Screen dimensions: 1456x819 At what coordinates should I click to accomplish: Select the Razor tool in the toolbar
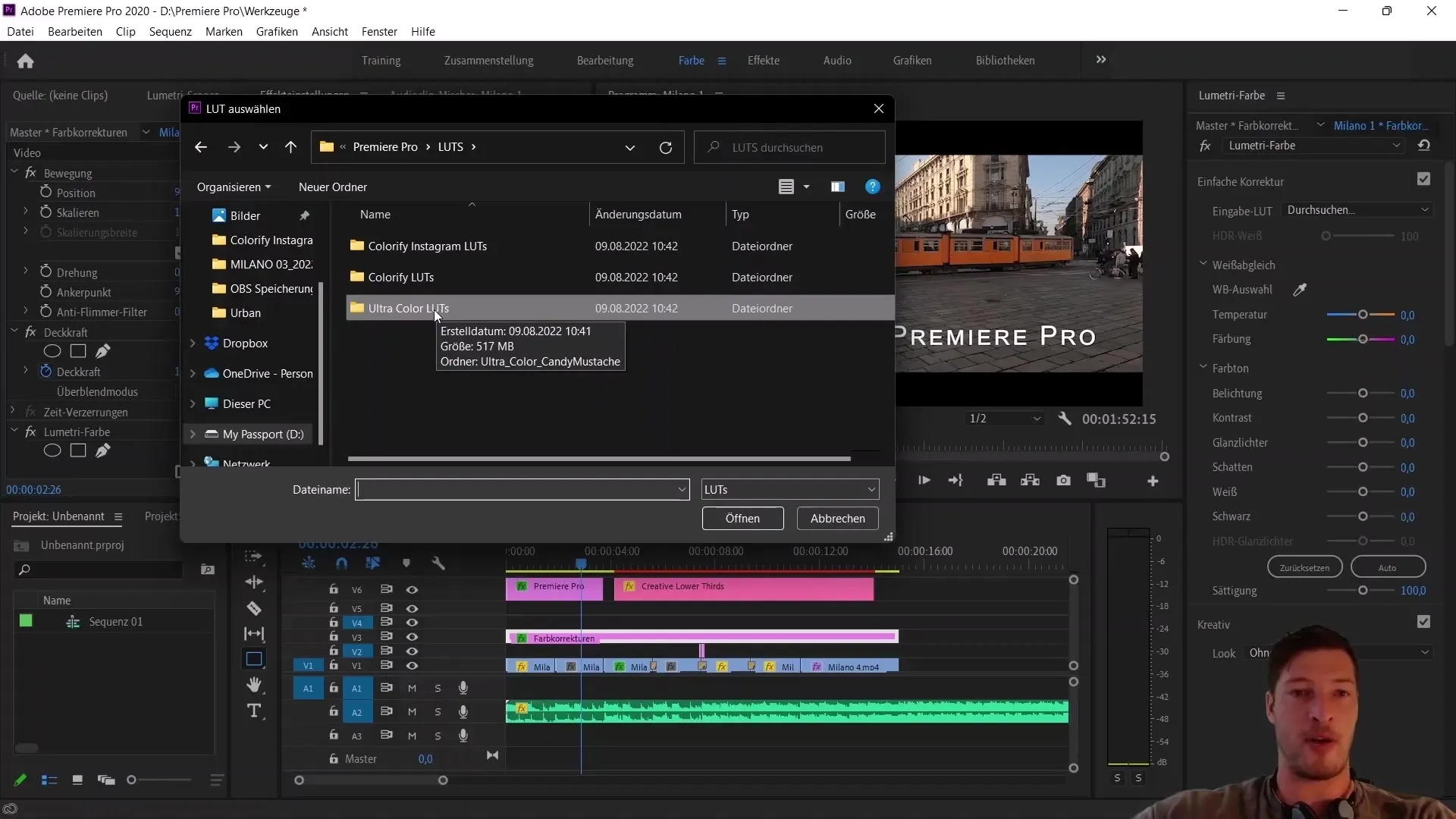pos(254,608)
